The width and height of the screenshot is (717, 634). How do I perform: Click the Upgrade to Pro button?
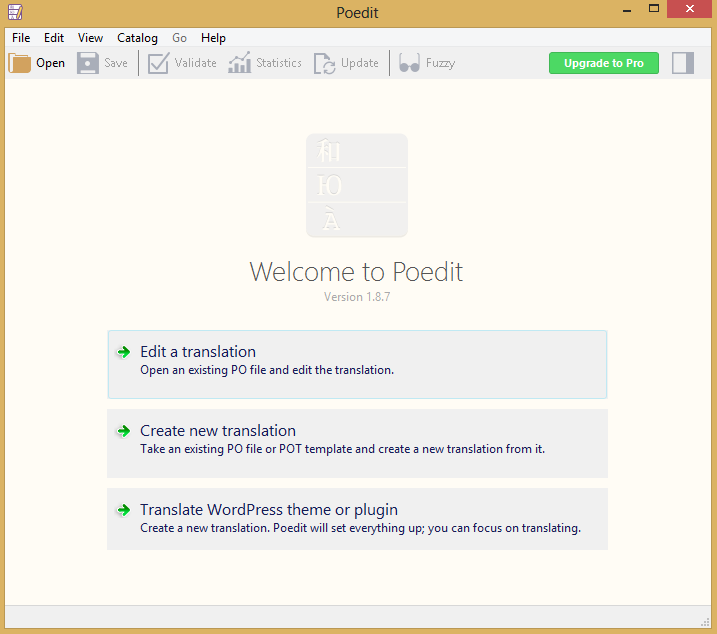click(604, 63)
